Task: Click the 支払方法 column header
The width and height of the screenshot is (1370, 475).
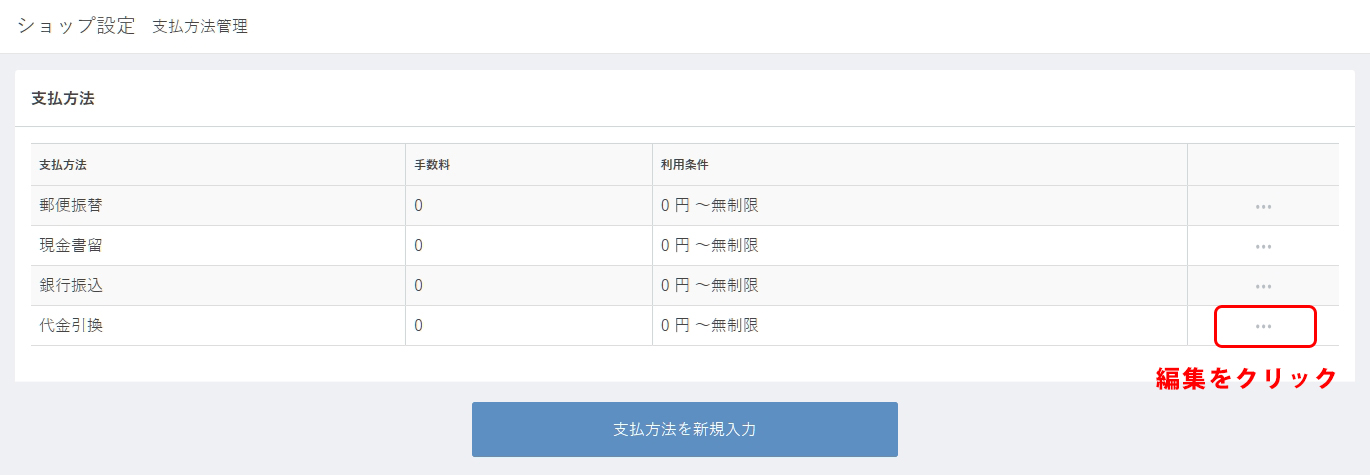Action: pyautogui.click(x=63, y=165)
